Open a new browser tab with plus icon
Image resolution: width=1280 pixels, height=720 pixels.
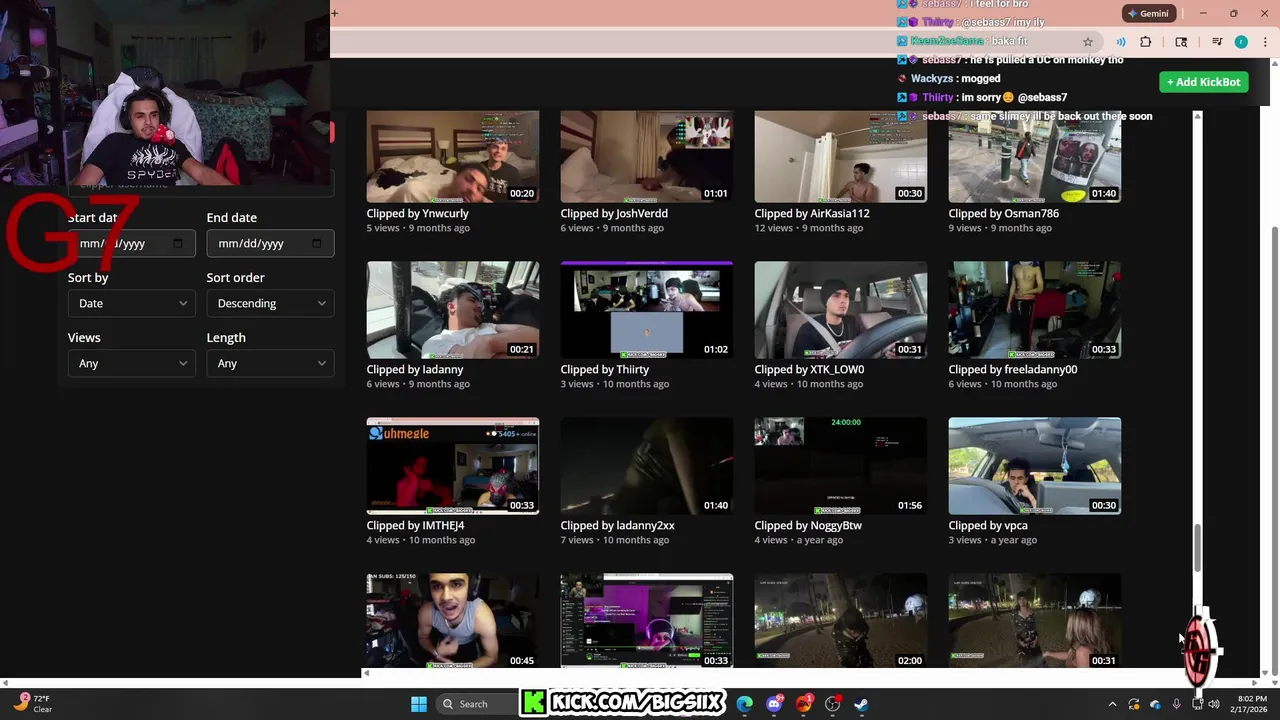334,13
